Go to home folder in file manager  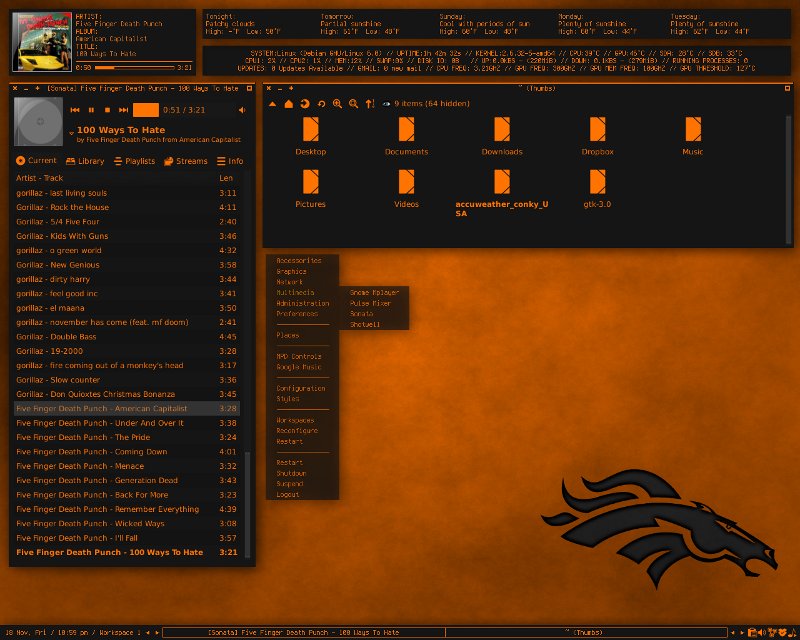pos(289,104)
